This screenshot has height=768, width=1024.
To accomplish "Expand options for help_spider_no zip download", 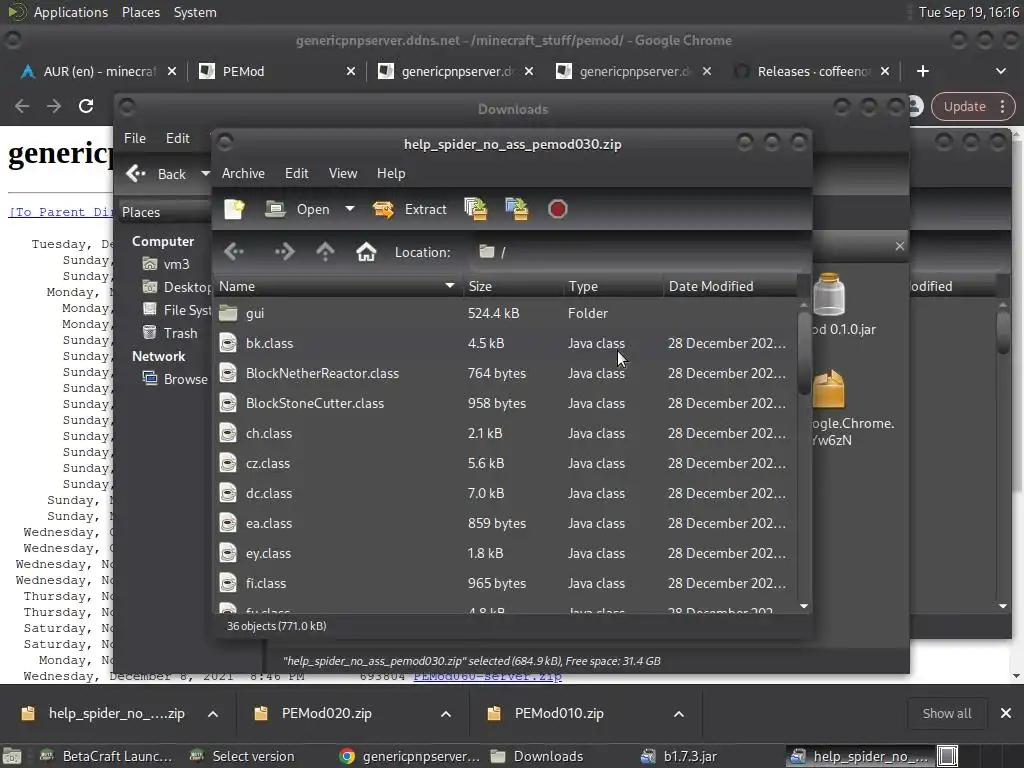I will [213, 714].
